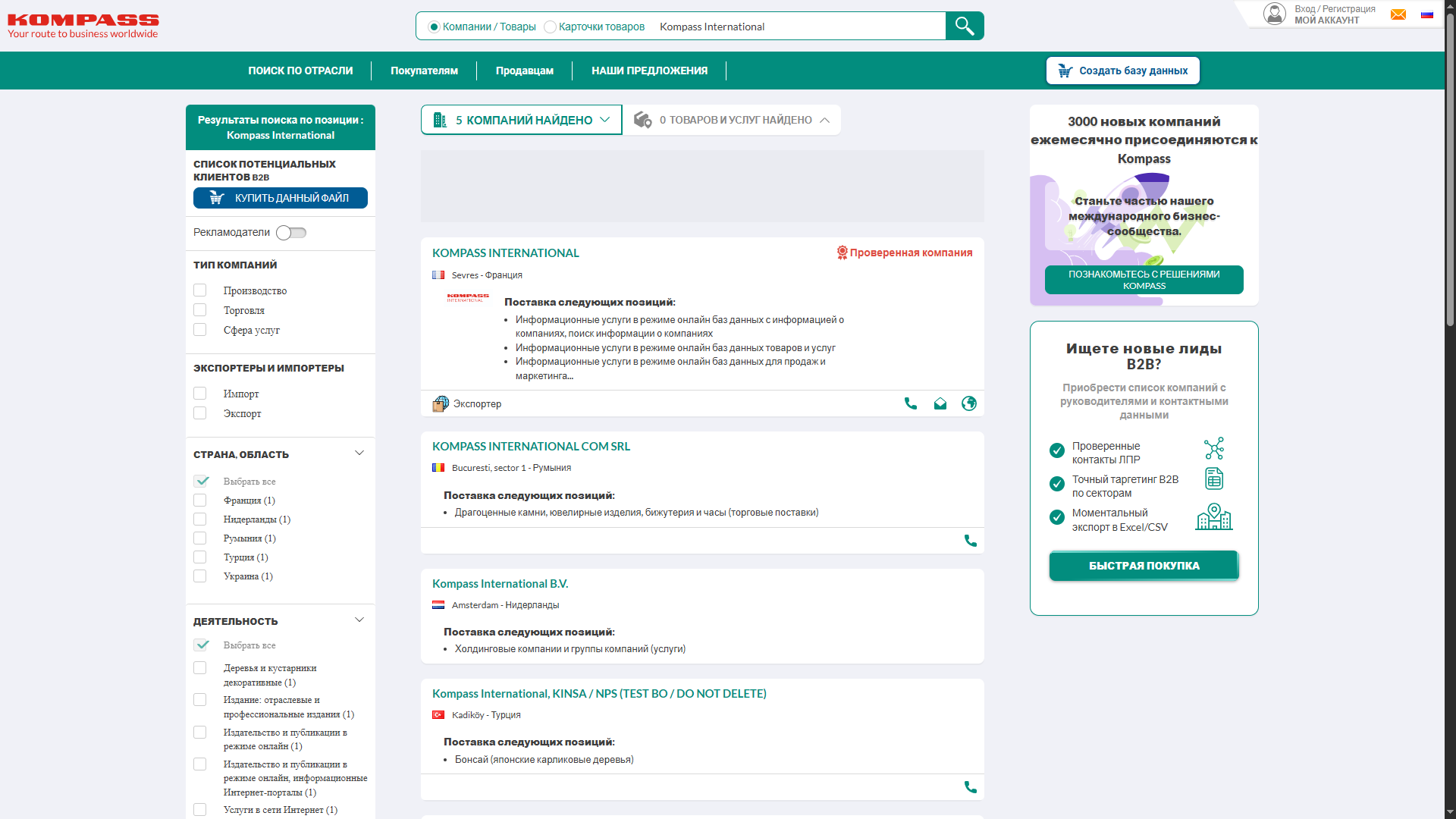
Task: Open the KOMPASS INTERNATIONAL COM SRL link
Action: [x=532, y=447]
